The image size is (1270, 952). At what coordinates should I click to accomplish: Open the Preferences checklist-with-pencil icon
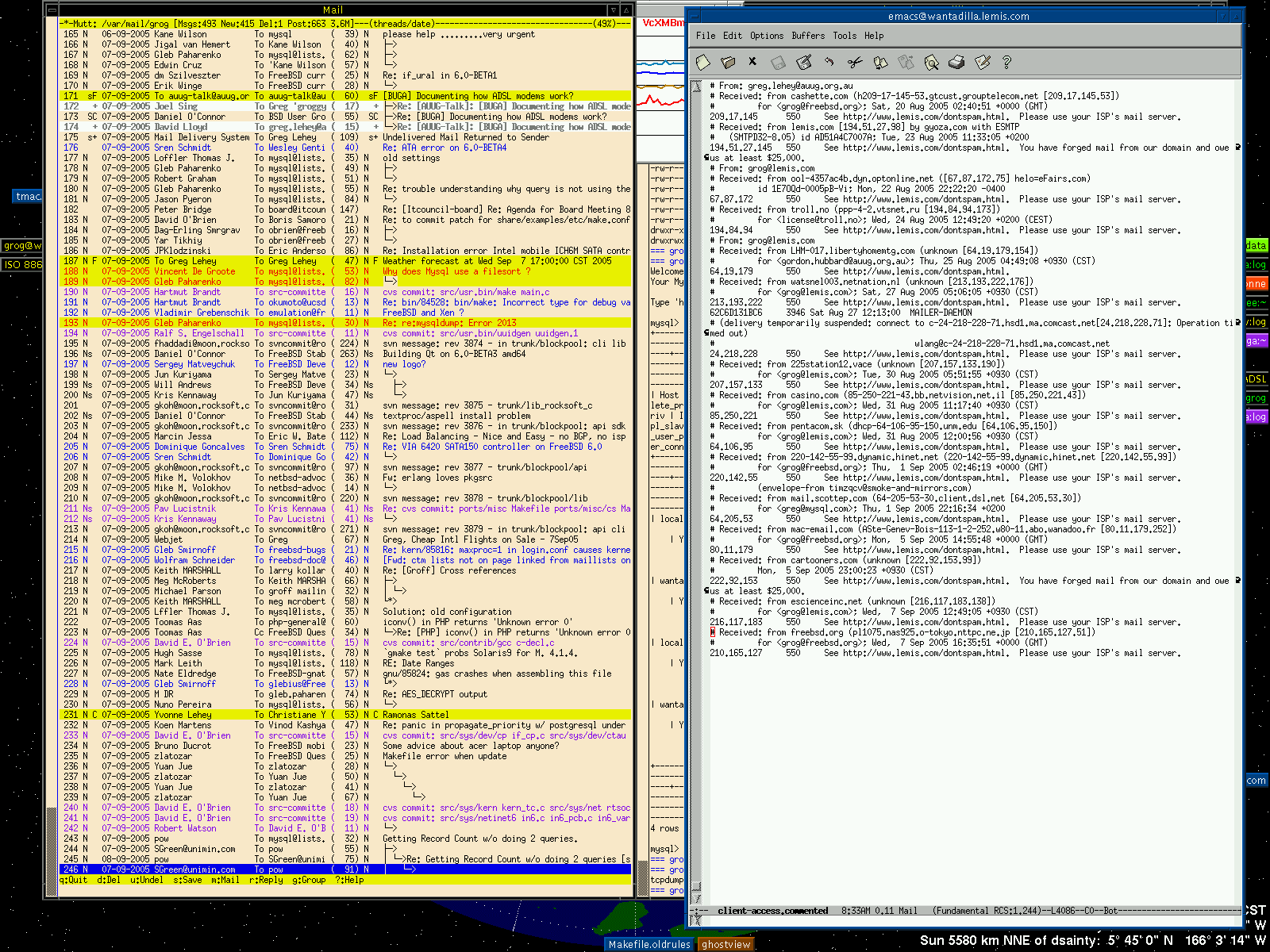(x=982, y=62)
